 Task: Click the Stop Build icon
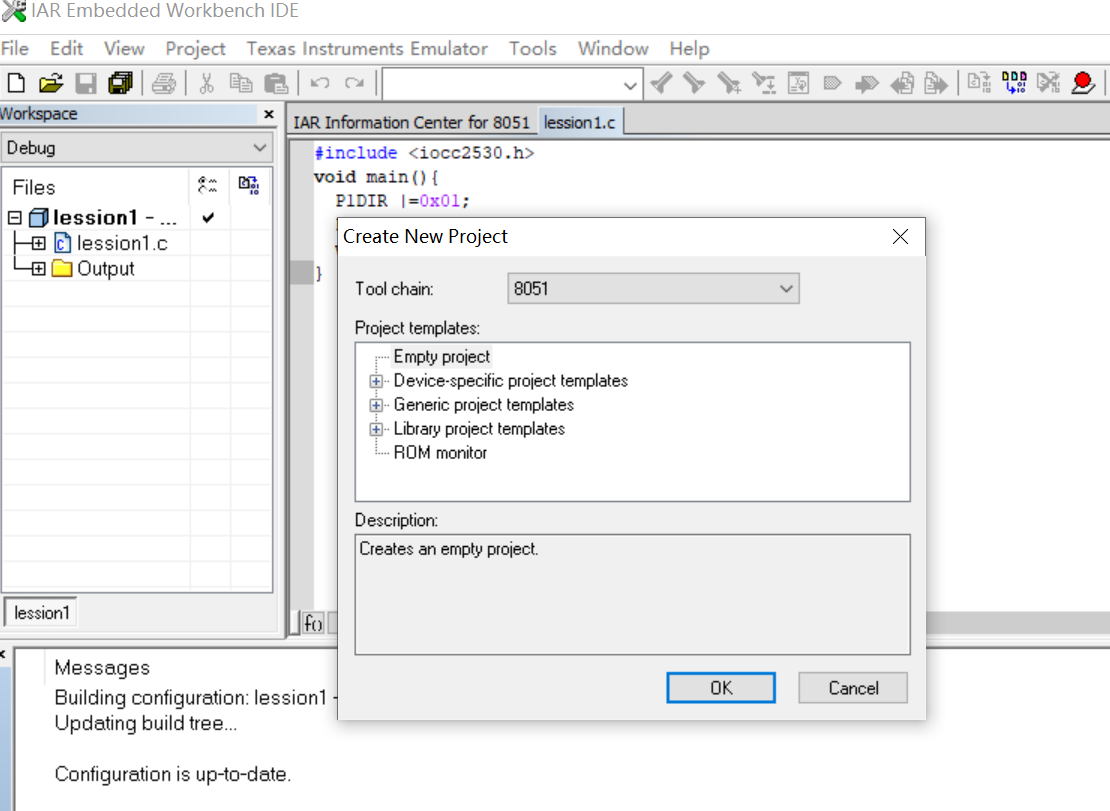[1048, 84]
